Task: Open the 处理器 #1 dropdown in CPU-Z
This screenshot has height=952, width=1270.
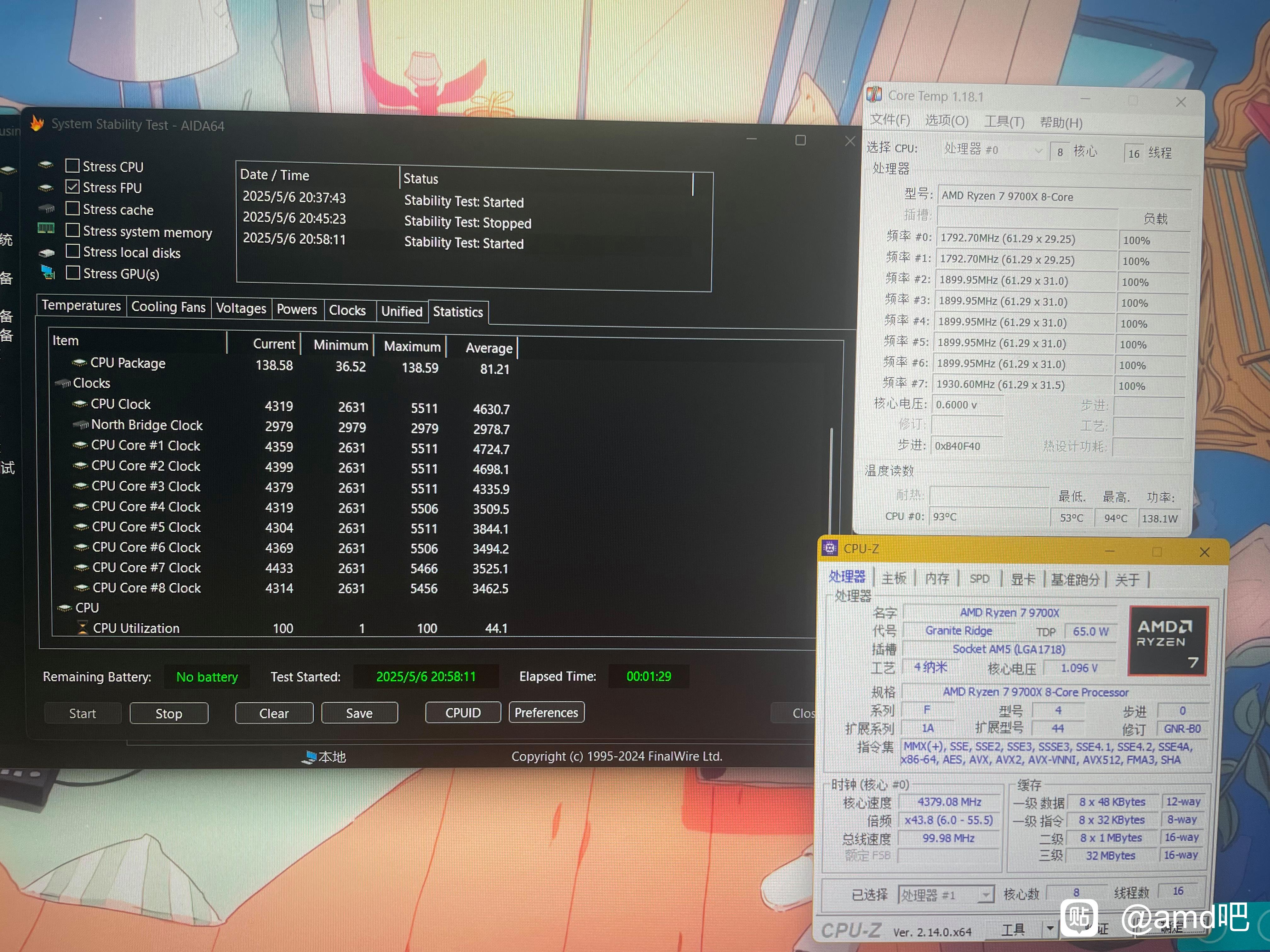Action: click(x=946, y=895)
